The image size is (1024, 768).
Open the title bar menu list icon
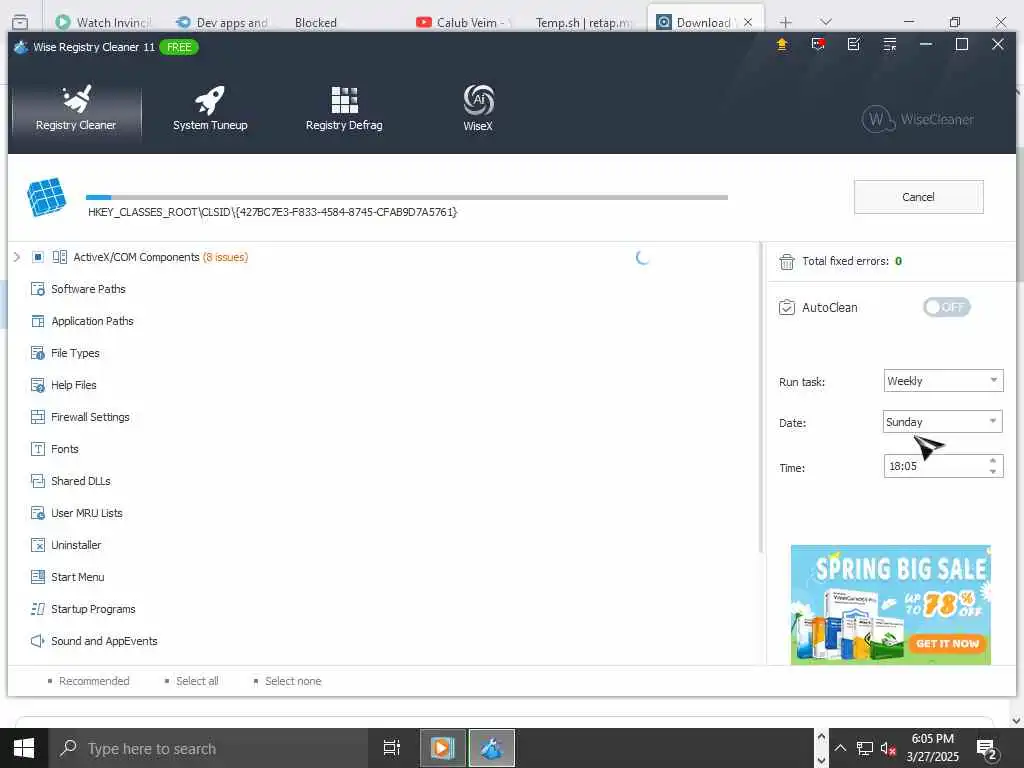point(889,44)
